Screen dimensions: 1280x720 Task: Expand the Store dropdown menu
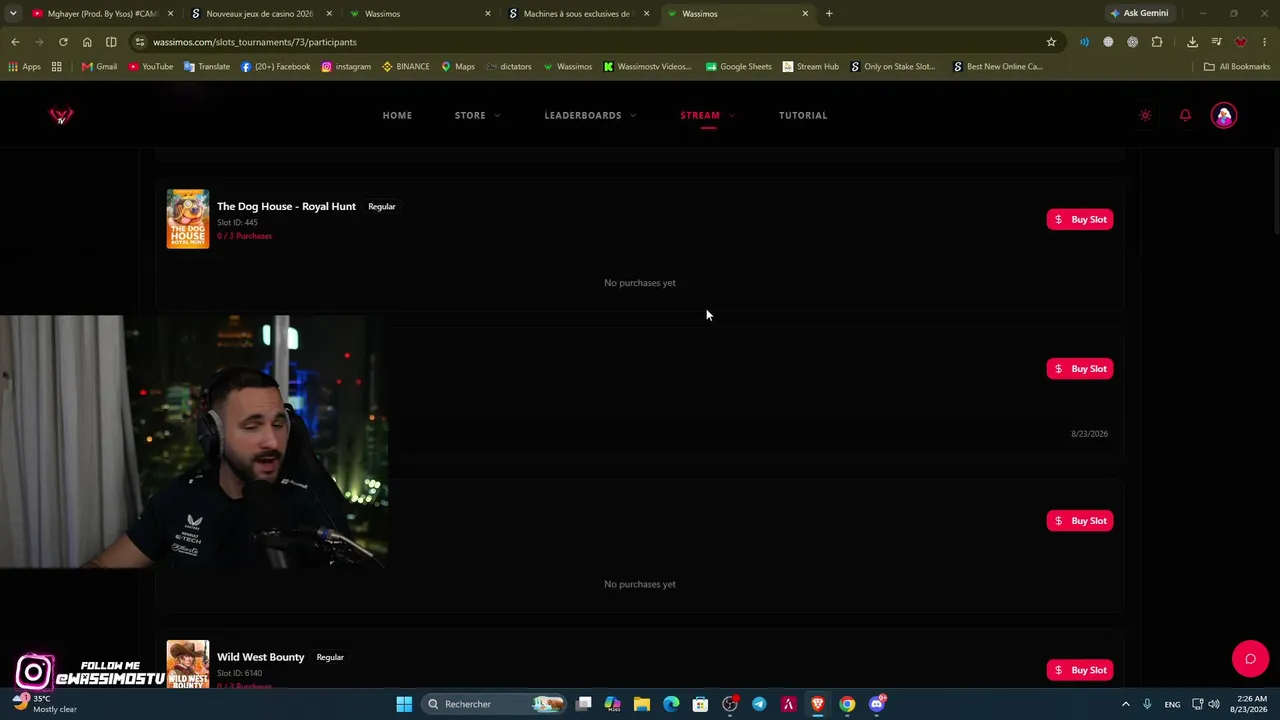pos(477,115)
